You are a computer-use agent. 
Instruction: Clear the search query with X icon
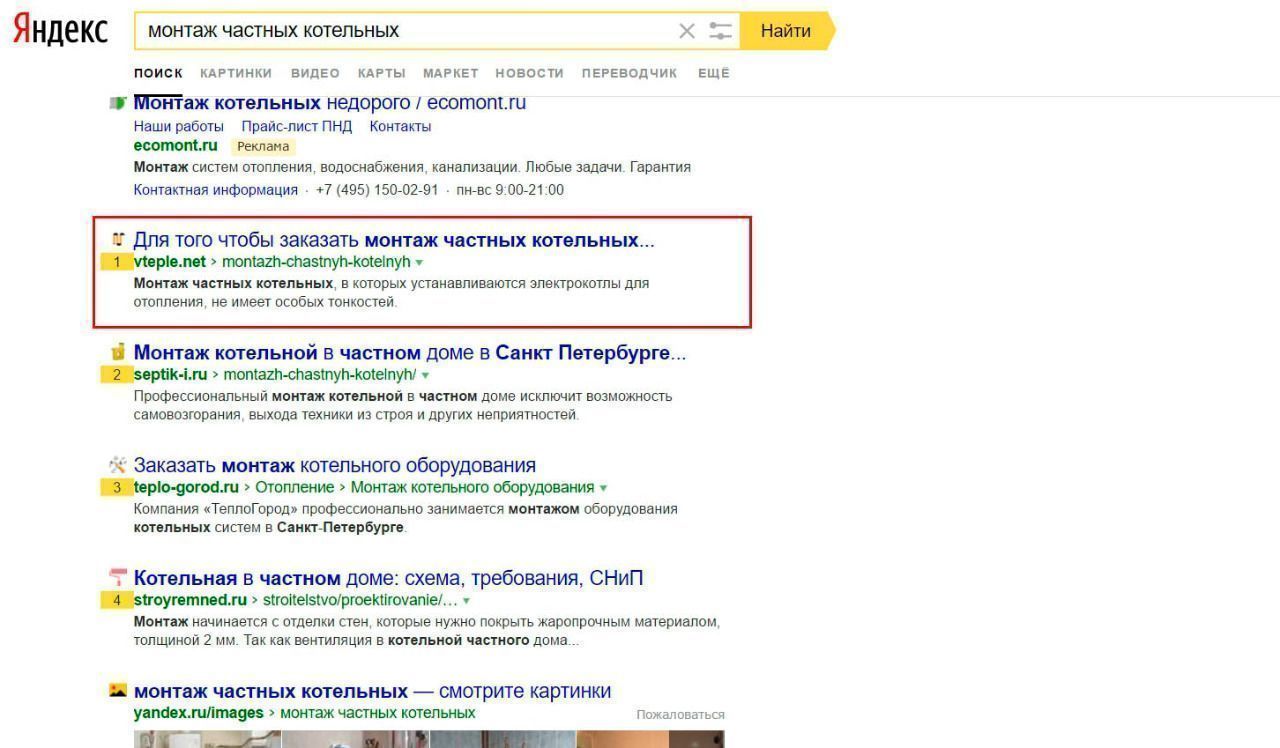coord(687,31)
